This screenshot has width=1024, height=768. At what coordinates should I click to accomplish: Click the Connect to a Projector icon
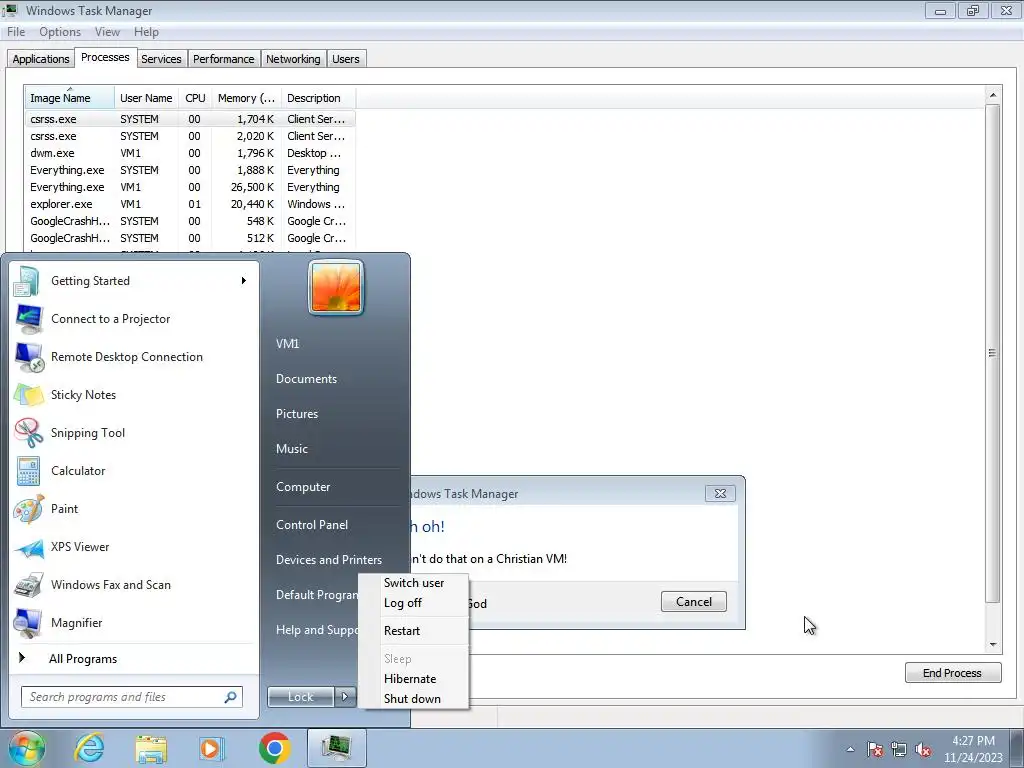pos(29,319)
